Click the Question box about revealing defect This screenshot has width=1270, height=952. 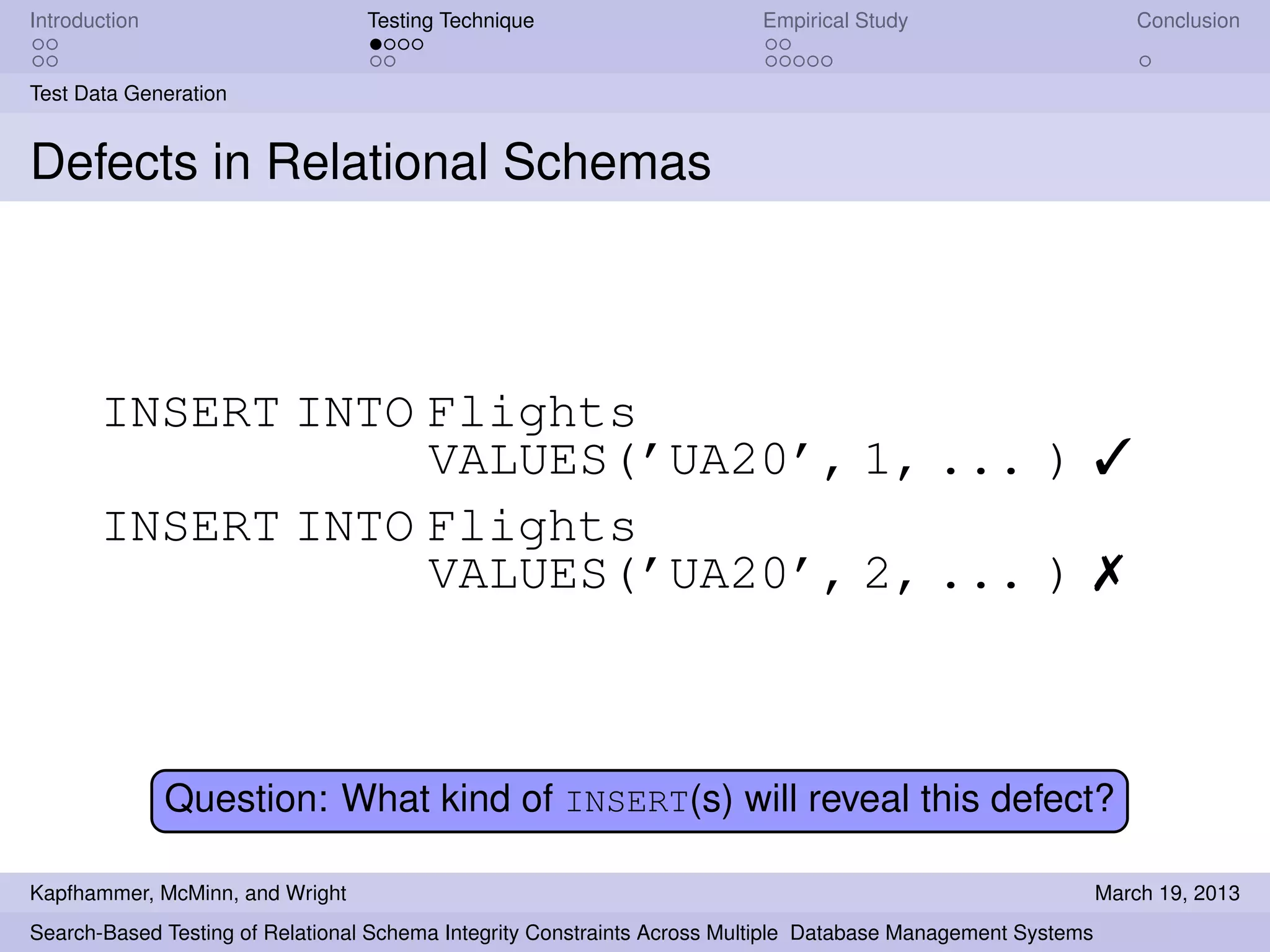(639, 801)
